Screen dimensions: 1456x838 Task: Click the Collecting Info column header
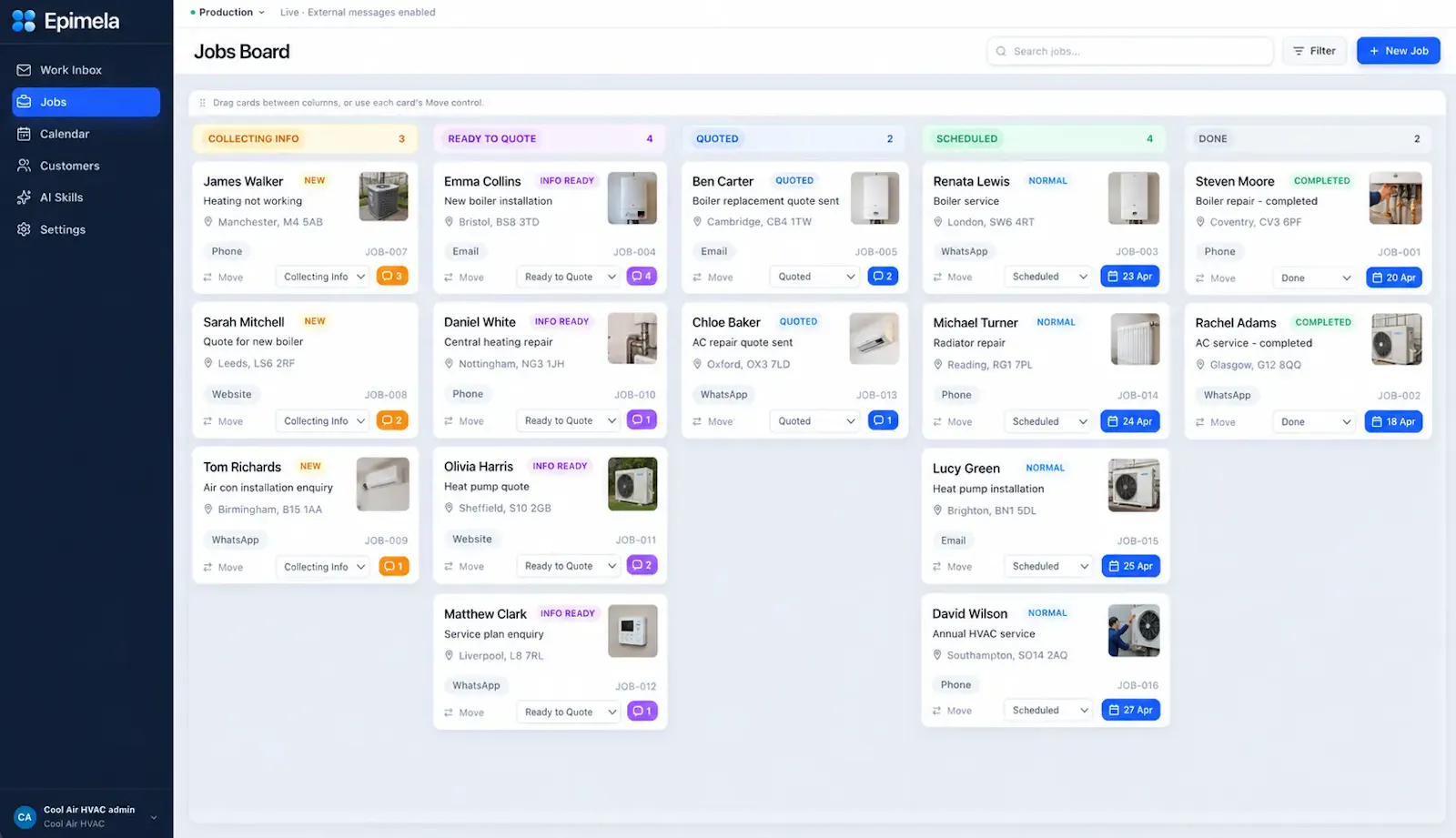(x=305, y=138)
